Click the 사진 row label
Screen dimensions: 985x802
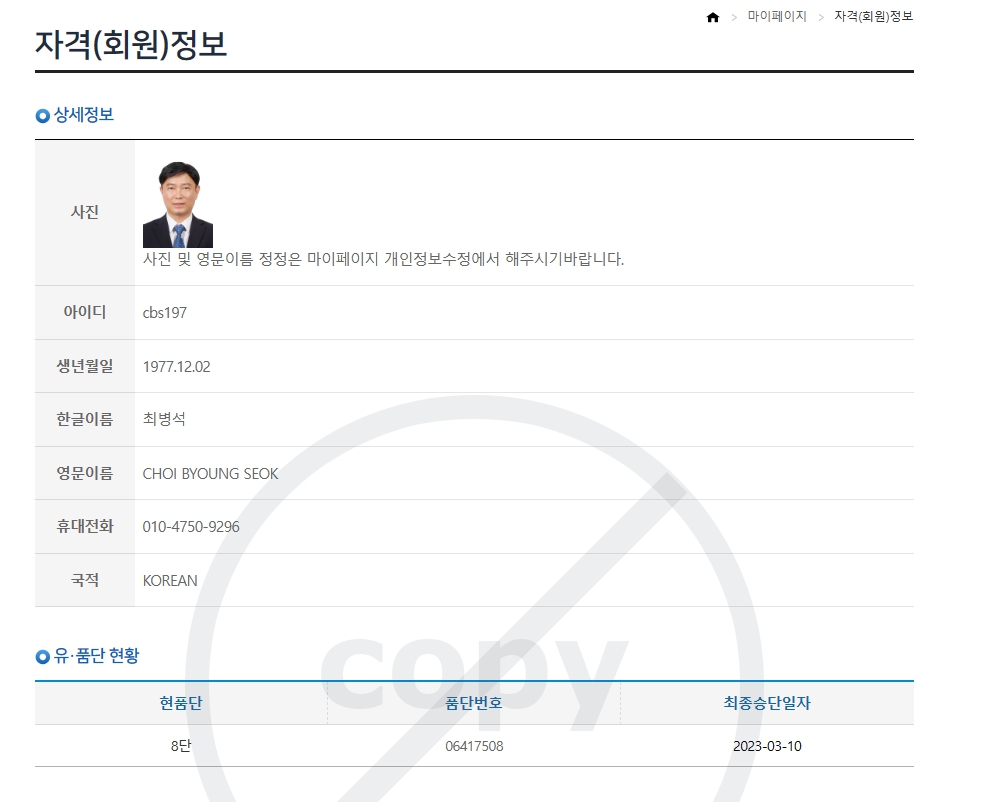[85, 212]
